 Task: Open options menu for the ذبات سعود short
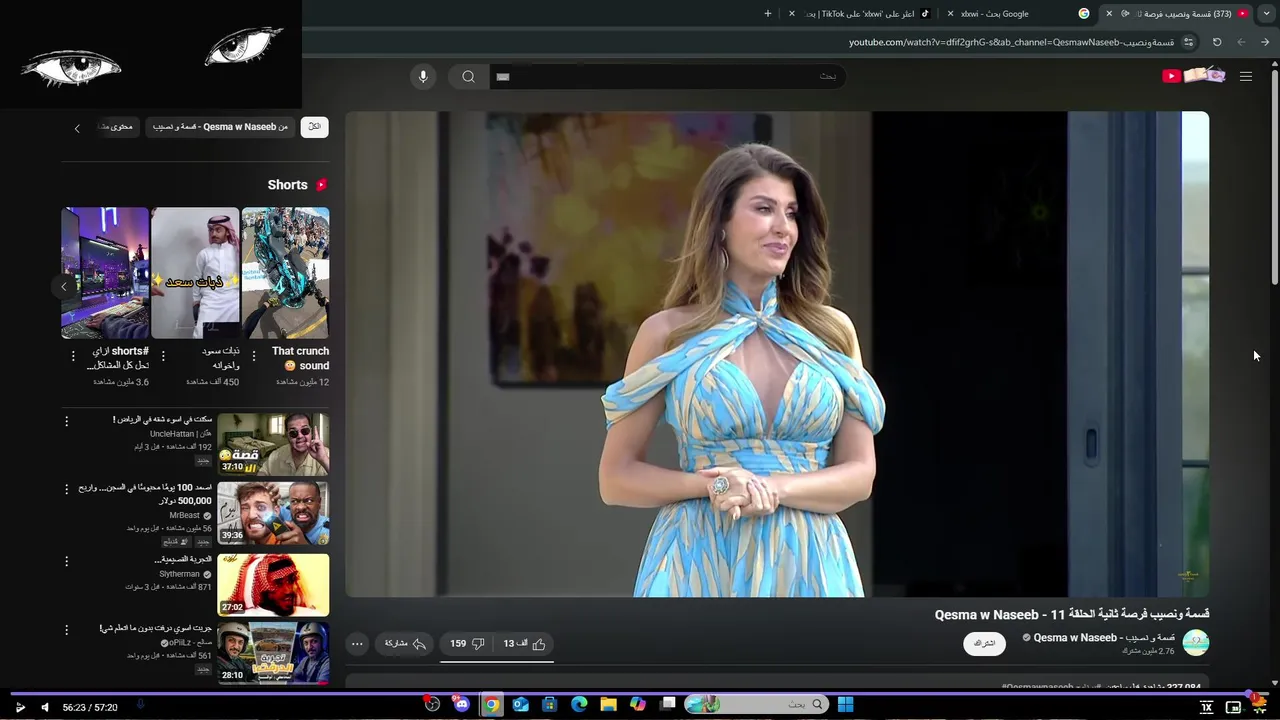[x=163, y=356]
